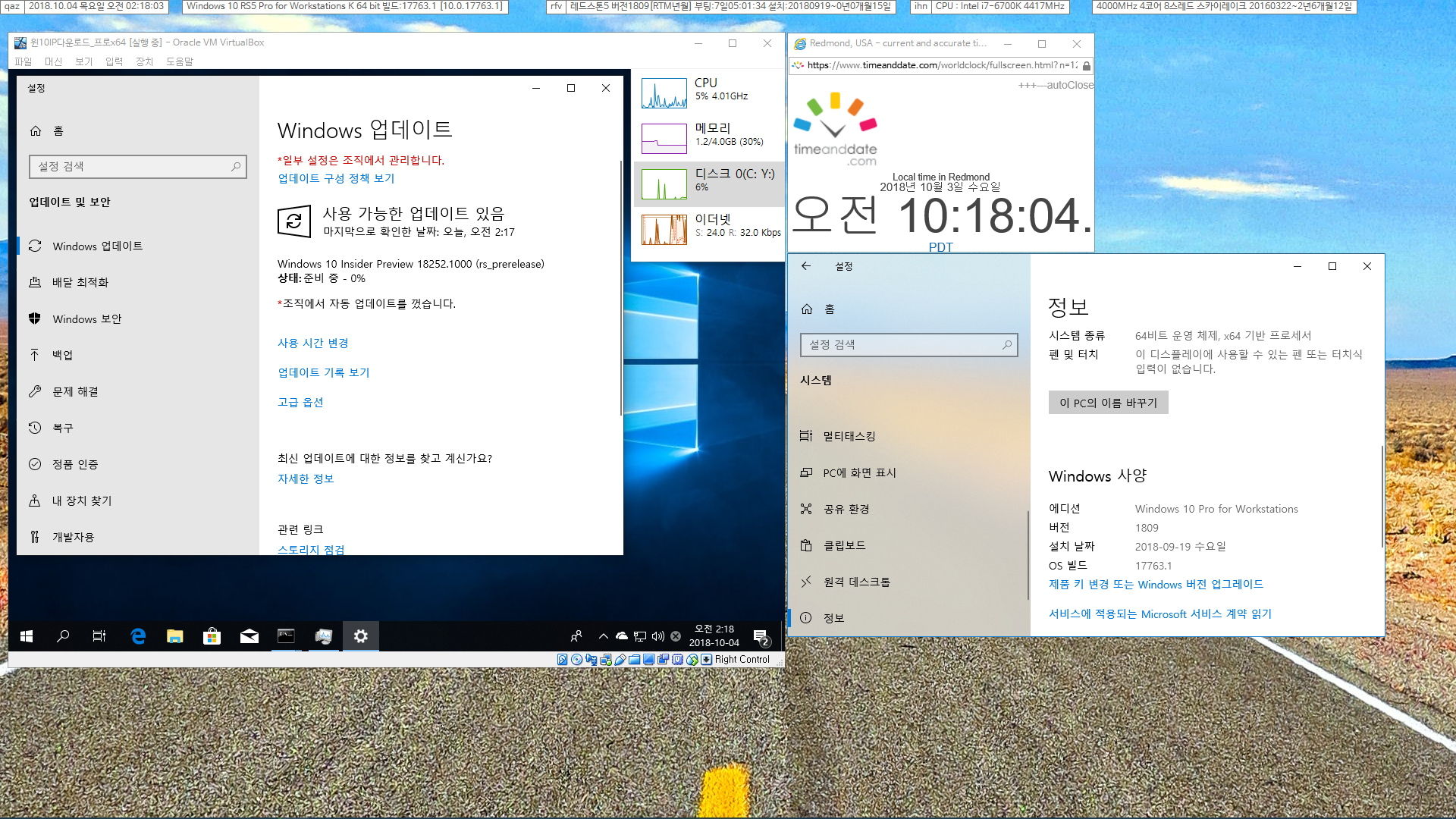Click the VM taskbar clock showing 오전 2:18

tap(714, 636)
